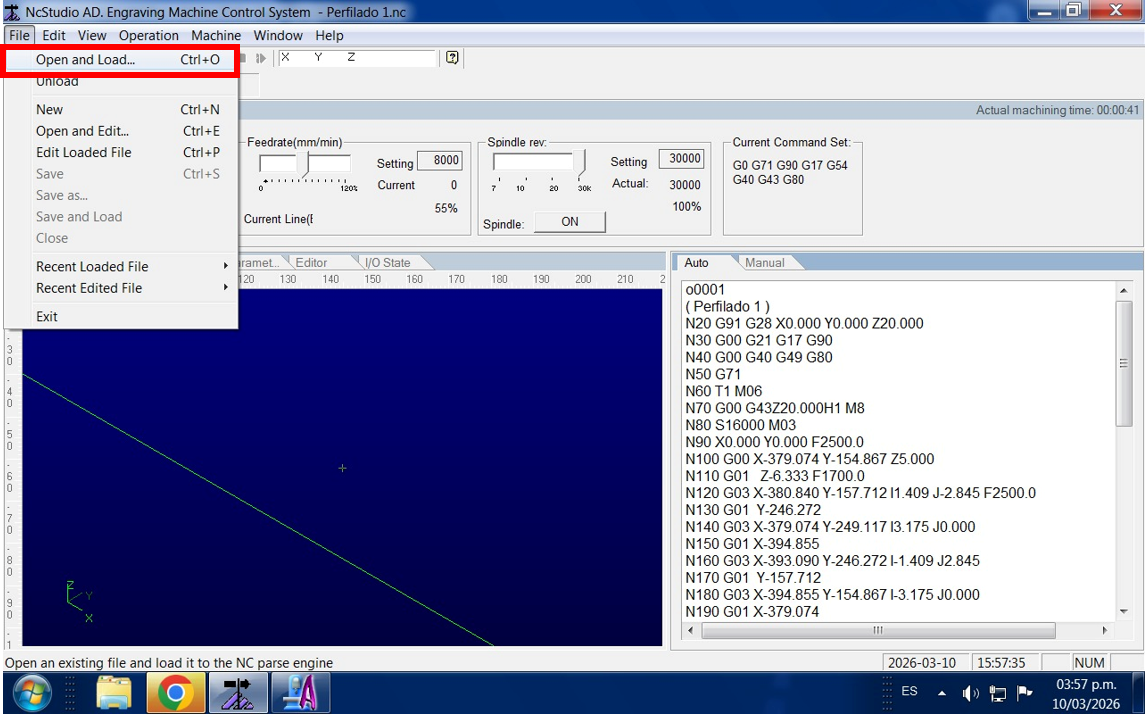Click the G-code vertical scrollbar thumb

click(x=1124, y=363)
